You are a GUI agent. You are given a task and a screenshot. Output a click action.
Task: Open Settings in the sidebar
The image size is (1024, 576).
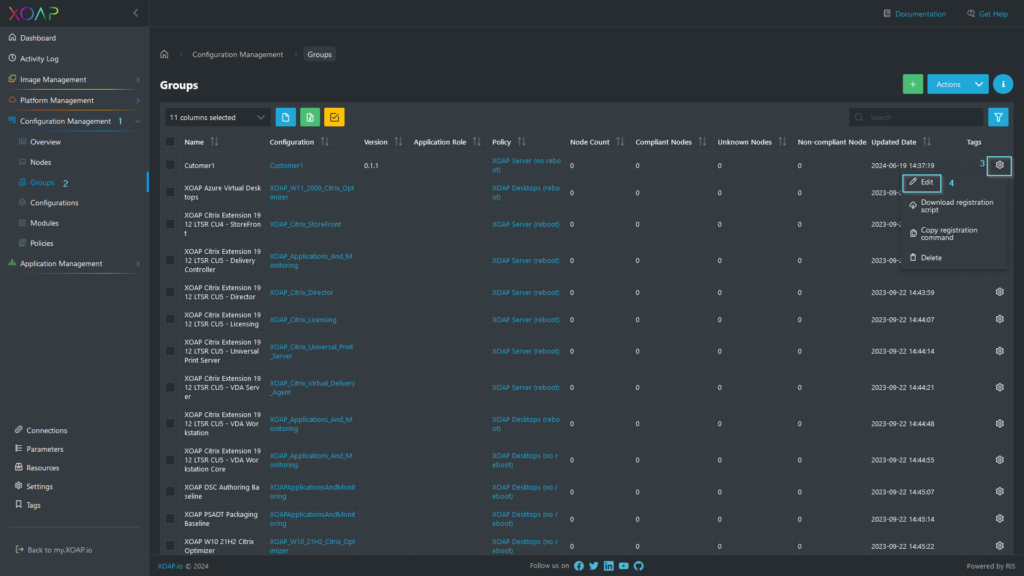(x=39, y=487)
